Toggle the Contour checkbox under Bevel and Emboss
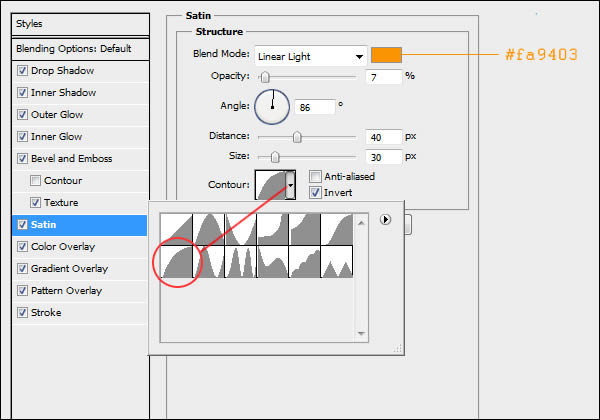This screenshot has height=420, width=600. pos(36,181)
